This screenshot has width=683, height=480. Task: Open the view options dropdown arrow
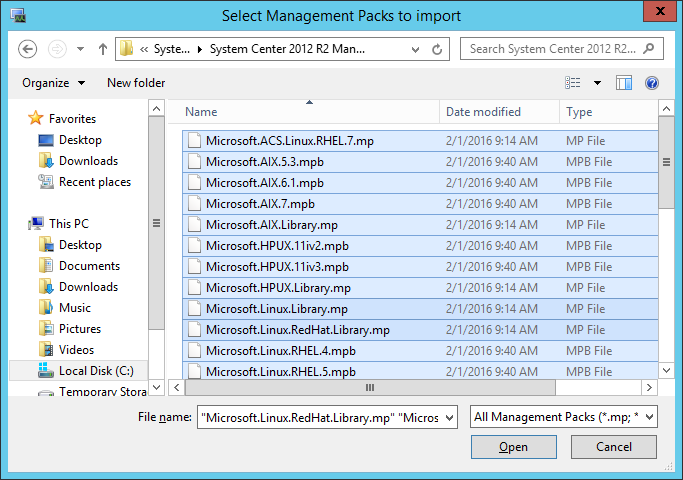point(597,83)
